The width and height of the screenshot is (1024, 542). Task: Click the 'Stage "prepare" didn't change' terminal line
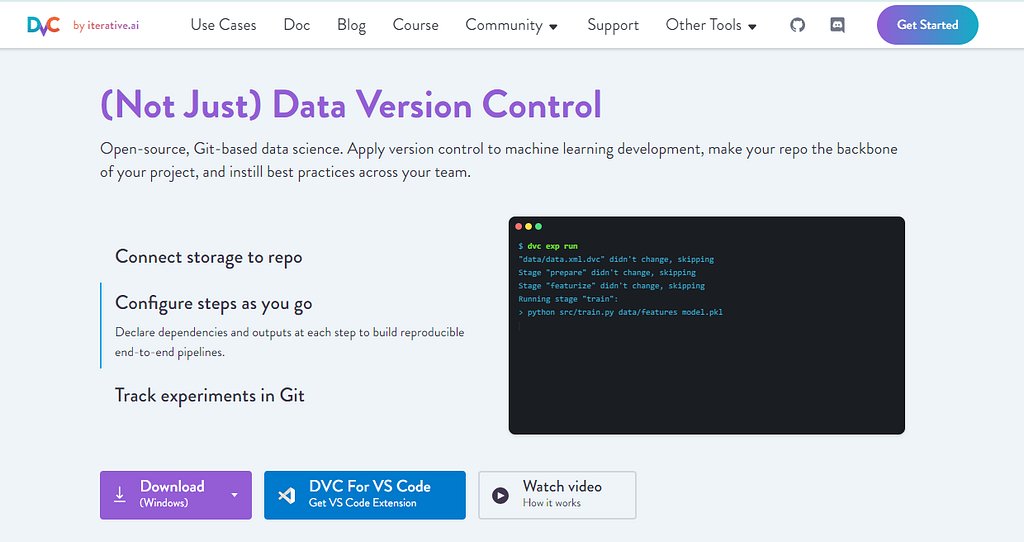click(x=607, y=273)
